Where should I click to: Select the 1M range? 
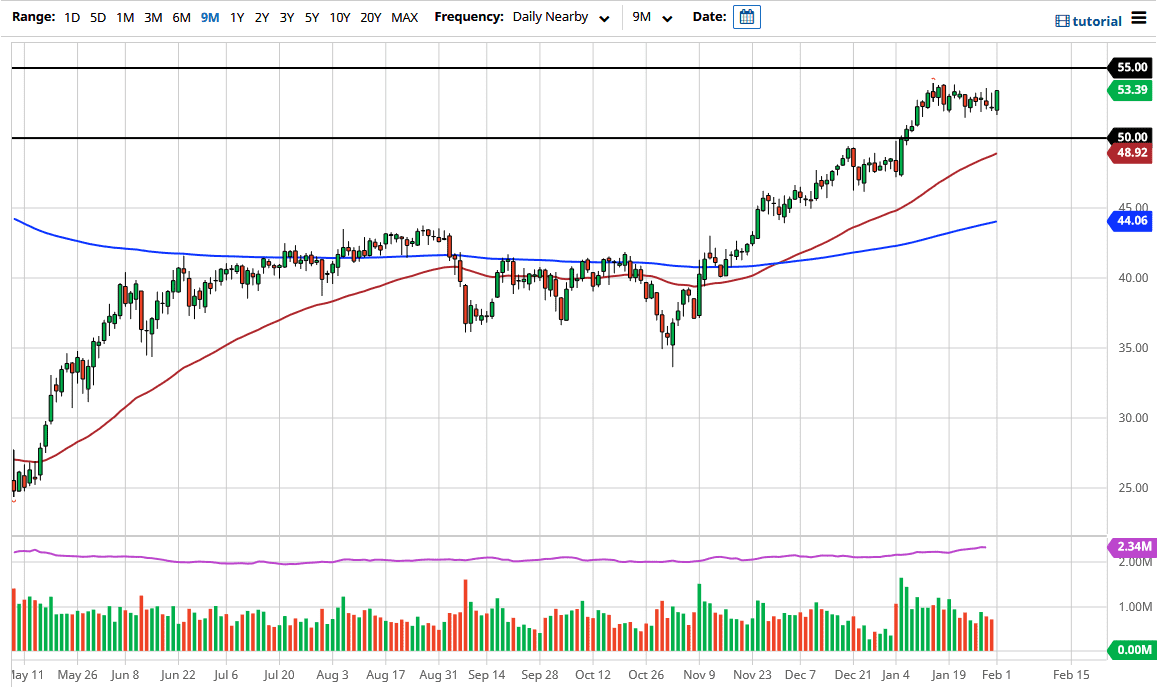point(124,17)
